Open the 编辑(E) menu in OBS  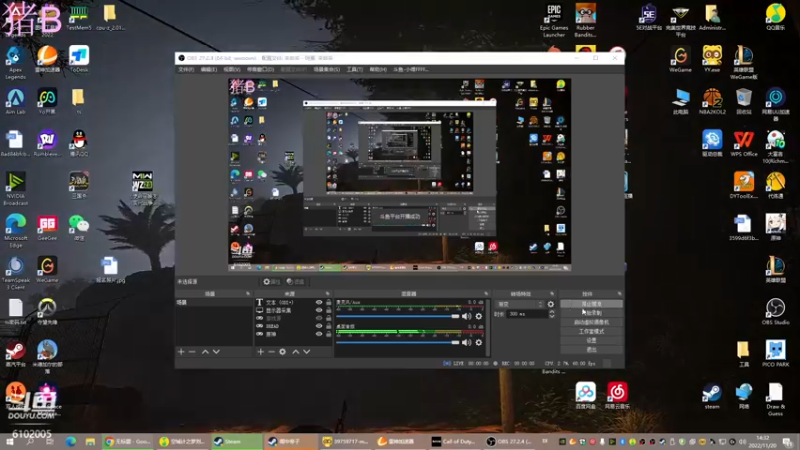(208, 69)
